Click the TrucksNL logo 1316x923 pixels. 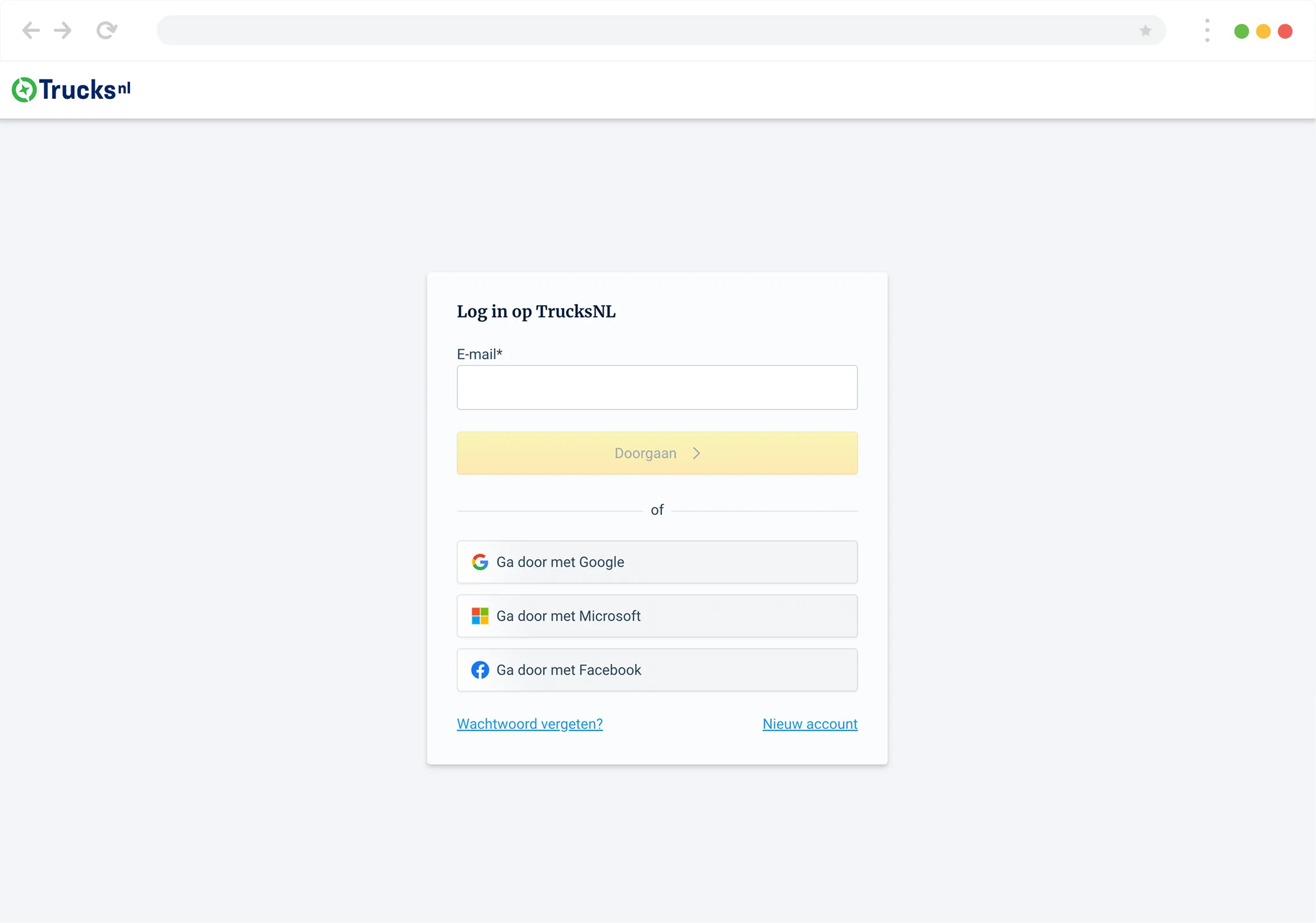coord(72,90)
